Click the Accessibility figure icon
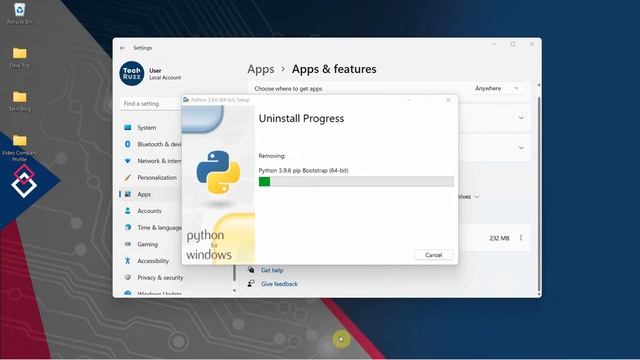The width and height of the screenshot is (640, 360). coord(128,261)
